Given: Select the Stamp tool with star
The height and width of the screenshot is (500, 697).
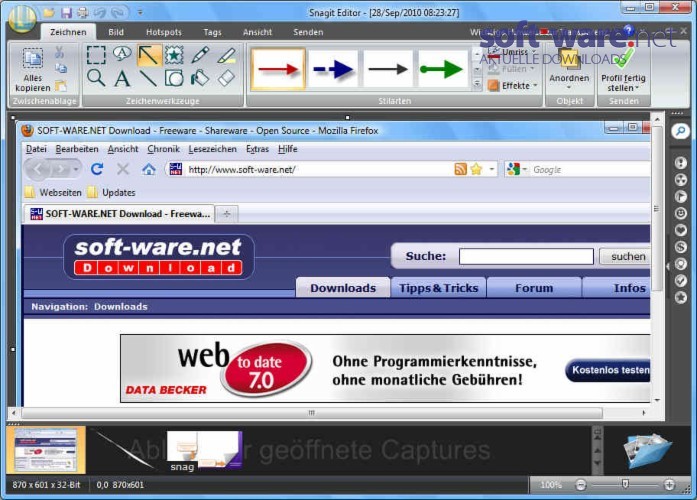Looking at the screenshot, I should pyautogui.click(x=174, y=55).
